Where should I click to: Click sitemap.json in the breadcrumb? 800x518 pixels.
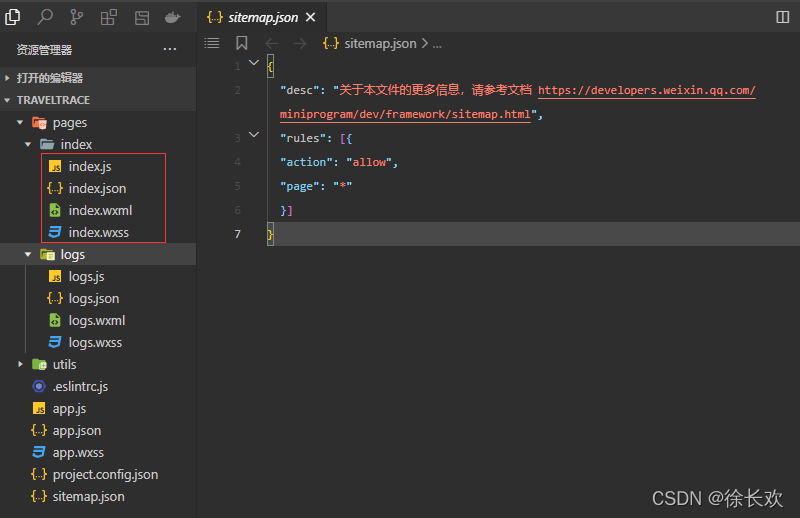click(x=380, y=44)
